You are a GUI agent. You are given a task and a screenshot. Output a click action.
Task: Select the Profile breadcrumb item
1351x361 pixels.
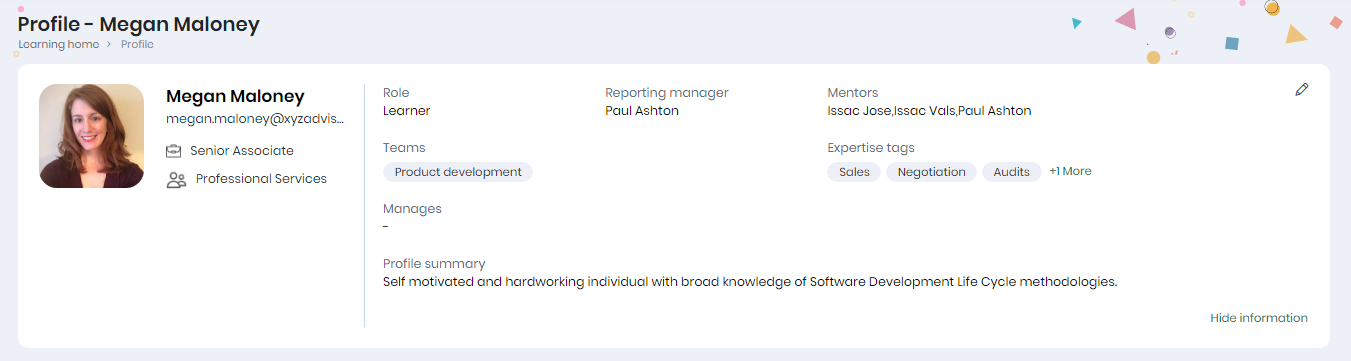coord(137,44)
